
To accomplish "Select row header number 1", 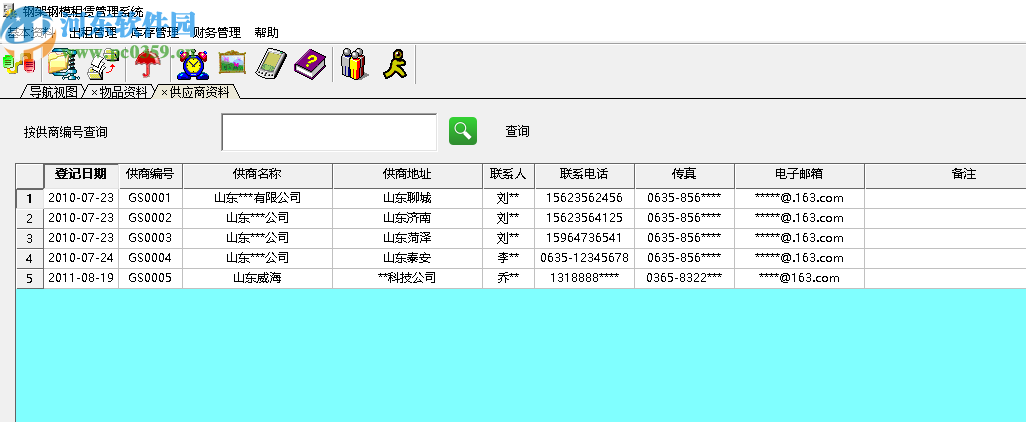I will coord(29,198).
